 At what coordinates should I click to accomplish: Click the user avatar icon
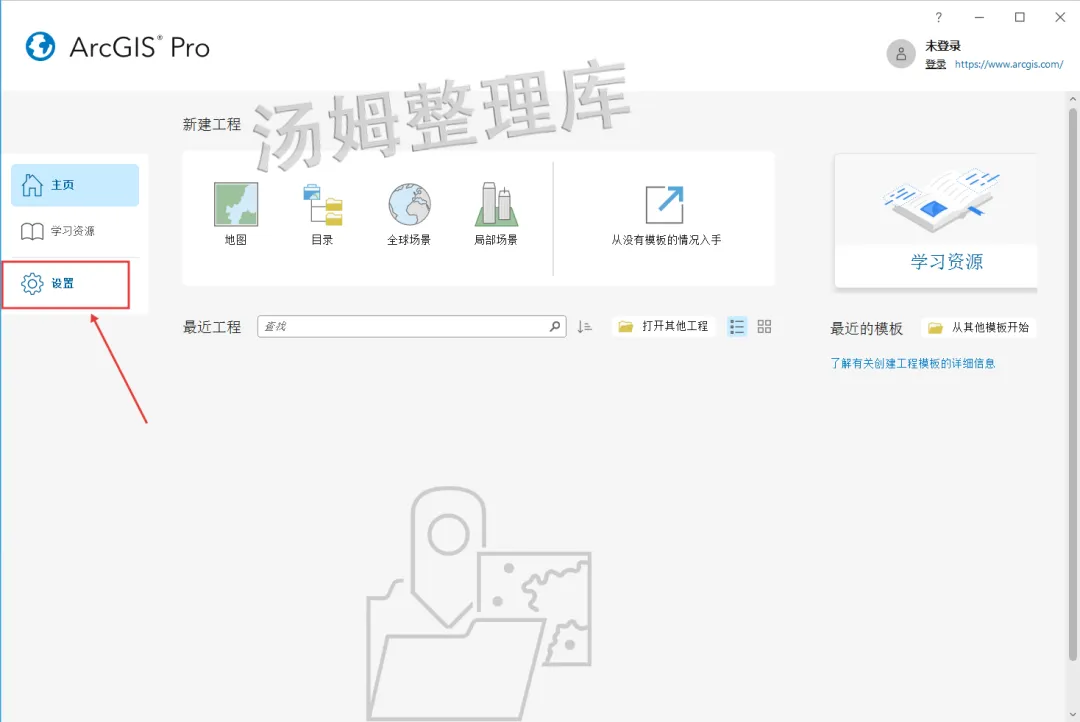click(901, 54)
